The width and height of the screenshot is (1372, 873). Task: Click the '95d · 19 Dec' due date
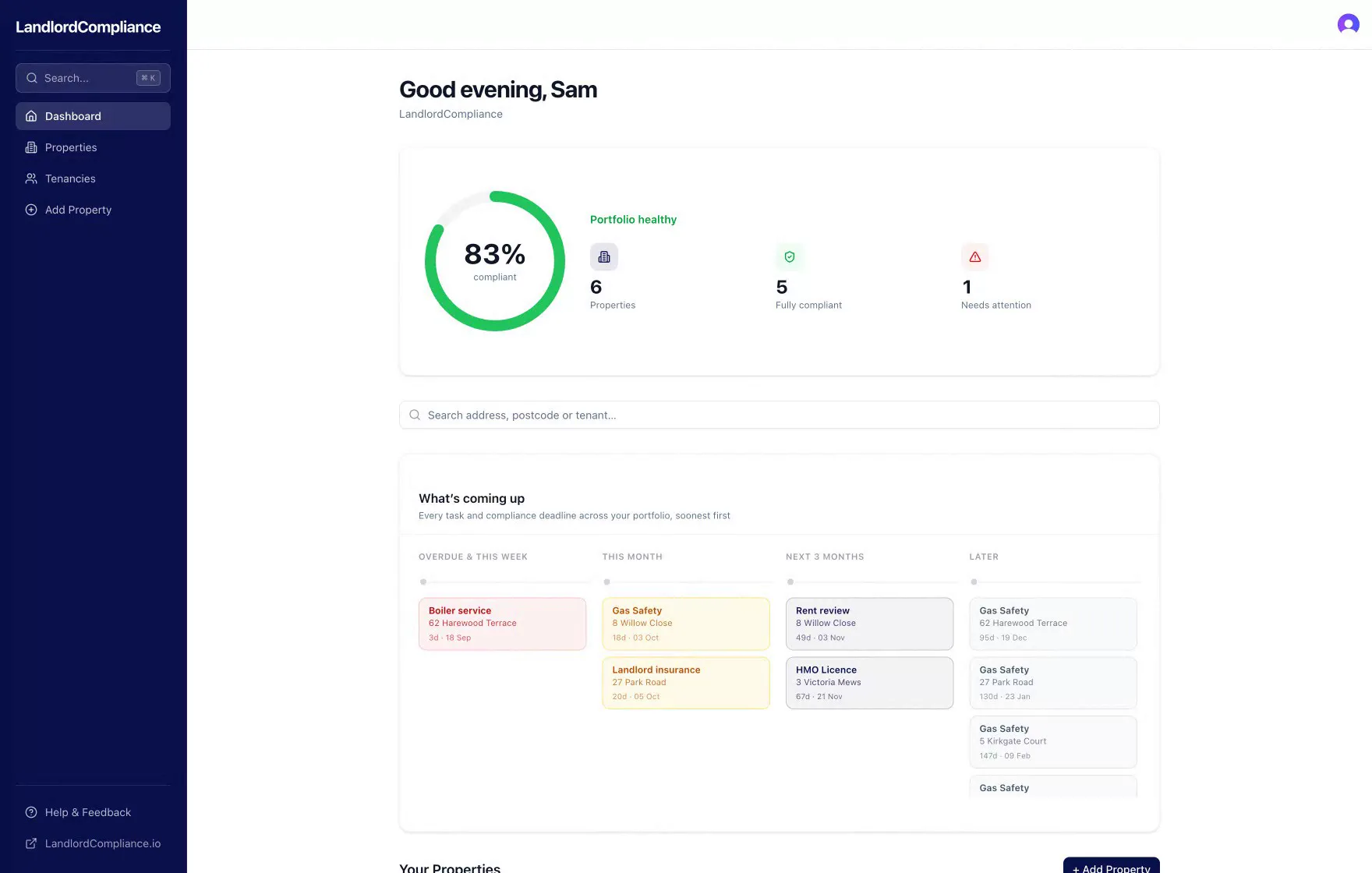[1003, 638]
